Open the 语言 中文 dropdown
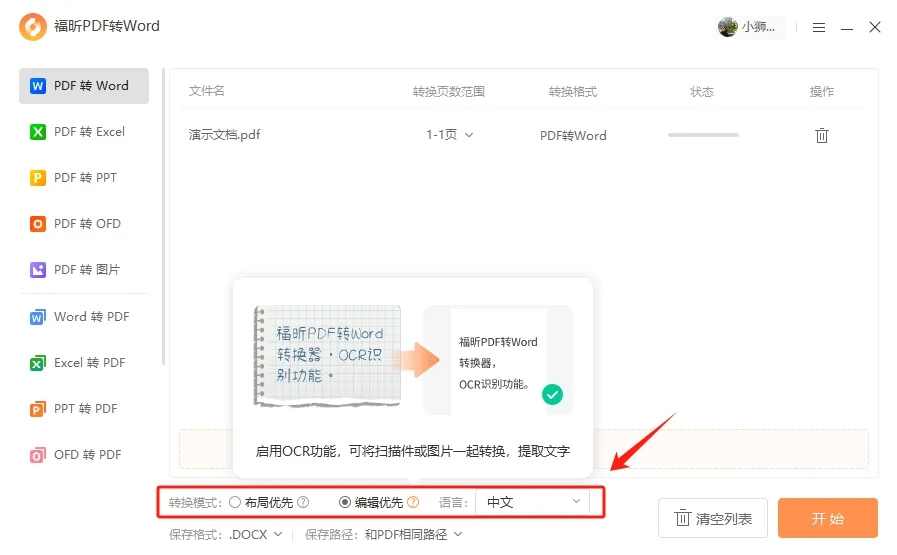This screenshot has width=897, height=555. pyautogui.click(x=532, y=502)
